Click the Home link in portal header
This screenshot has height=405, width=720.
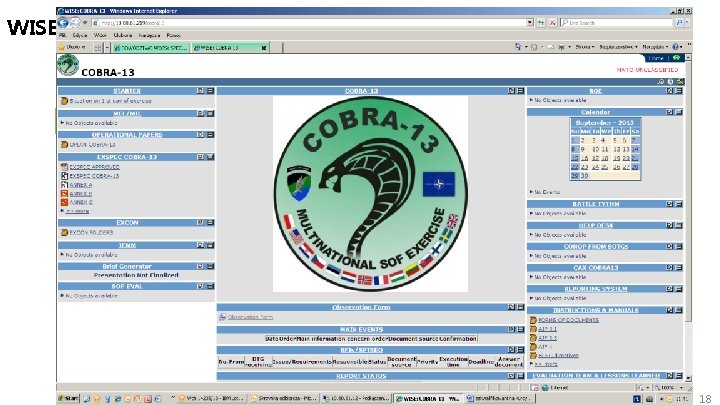[x=656, y=58]
